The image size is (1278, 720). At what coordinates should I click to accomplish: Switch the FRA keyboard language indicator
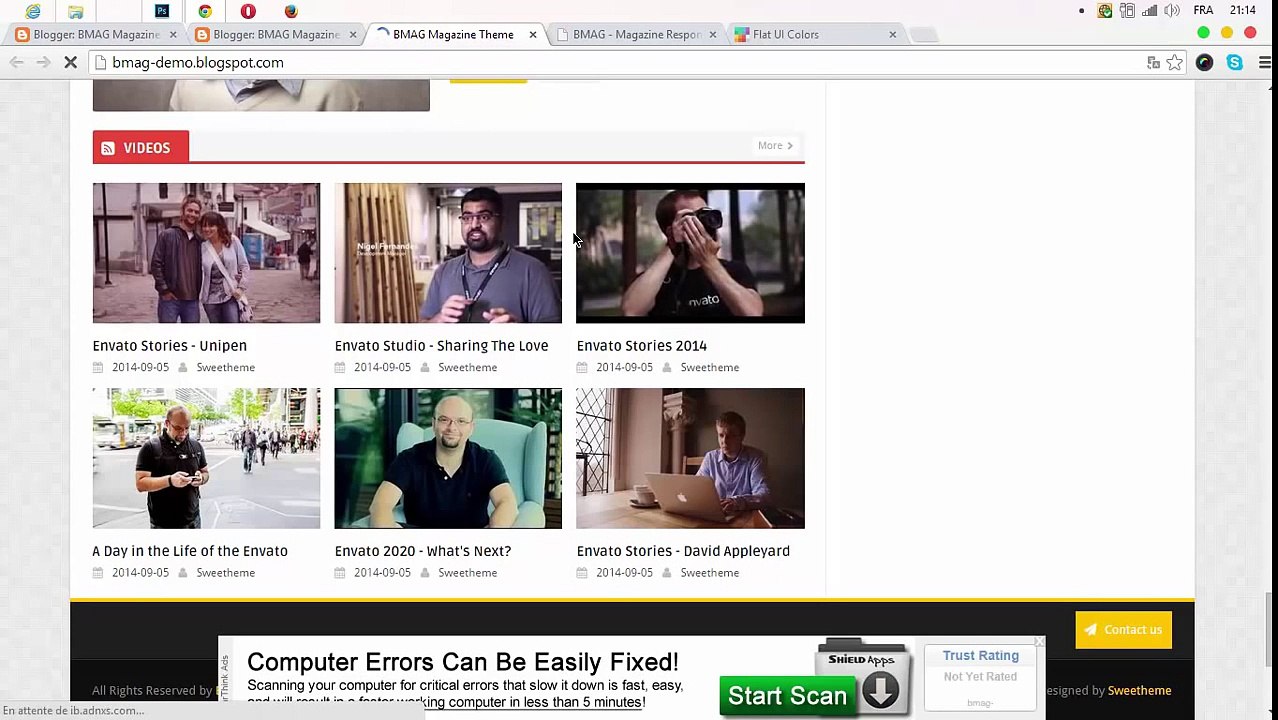coord(1203,10)
